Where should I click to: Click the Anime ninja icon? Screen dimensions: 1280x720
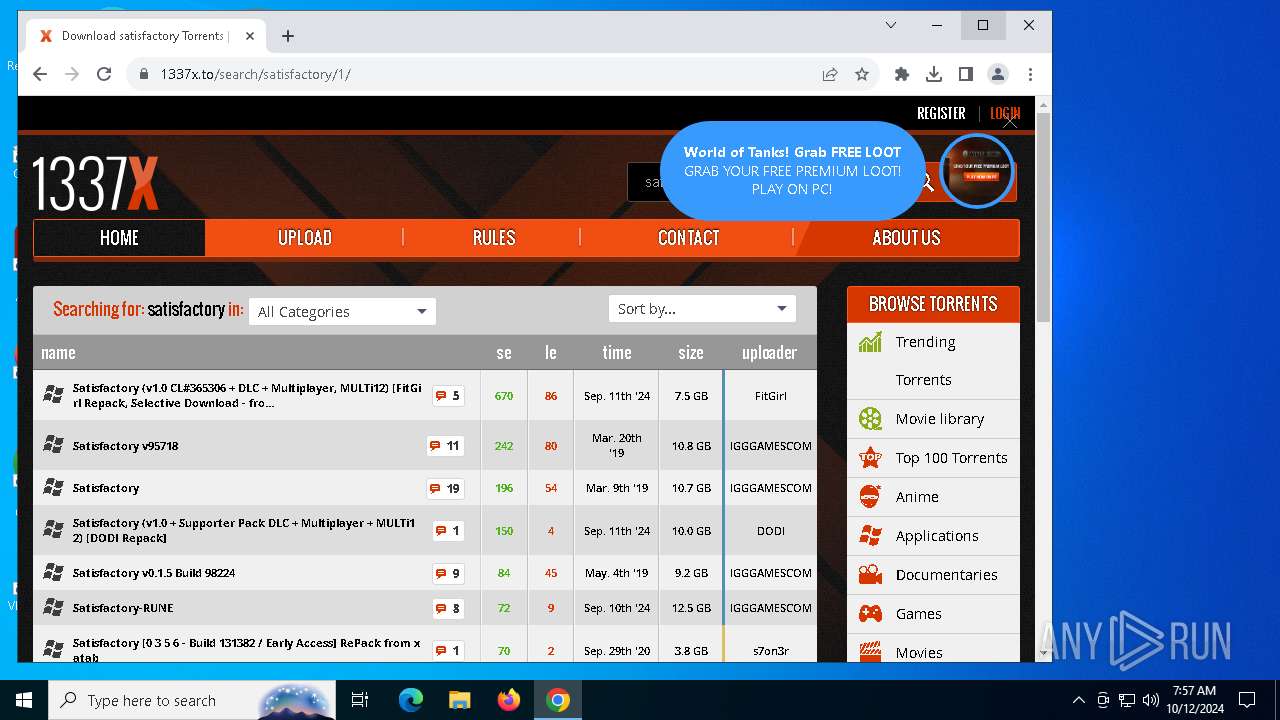coord(870,497)
